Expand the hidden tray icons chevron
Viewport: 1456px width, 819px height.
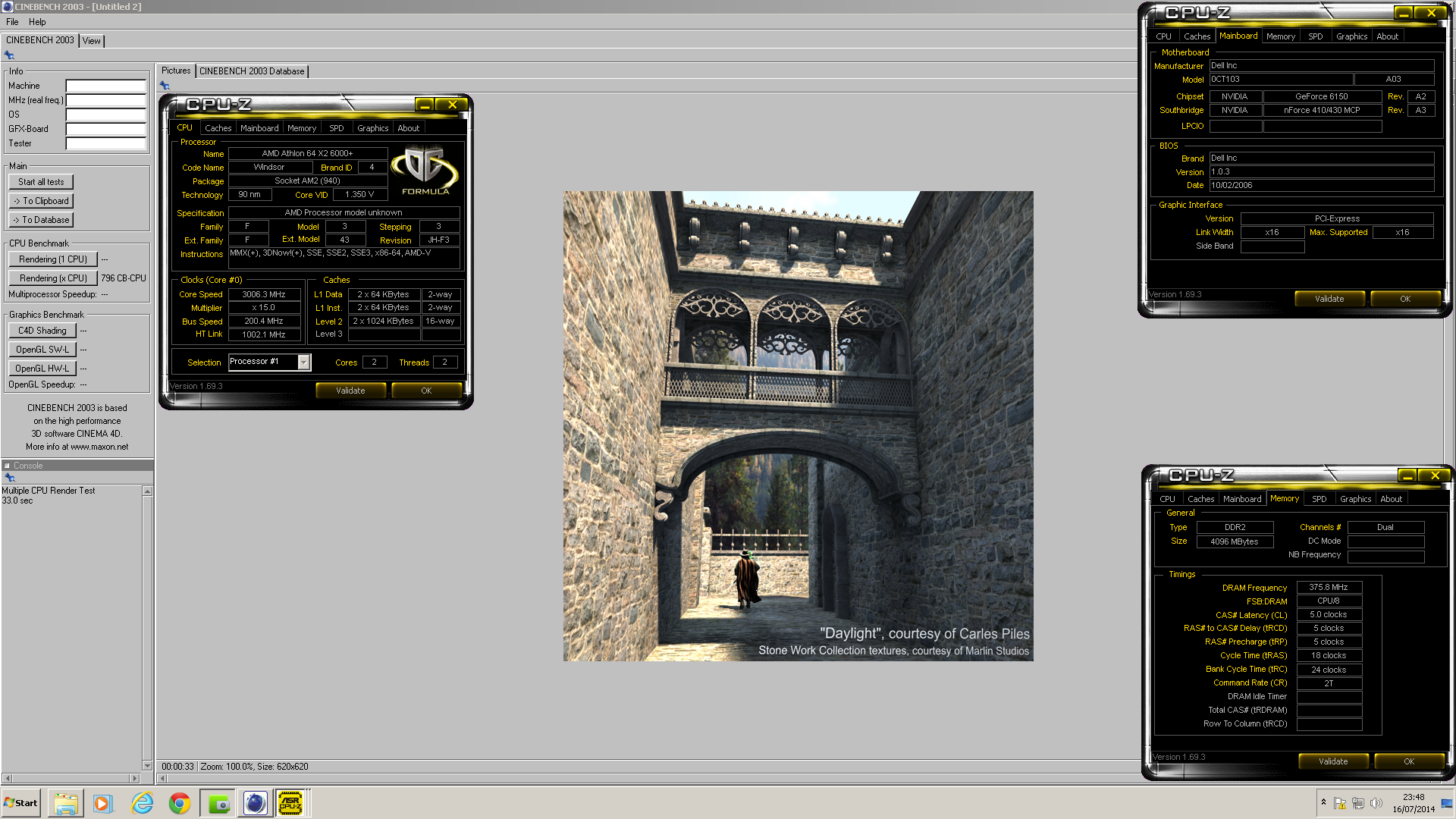tap(1323, 802)
